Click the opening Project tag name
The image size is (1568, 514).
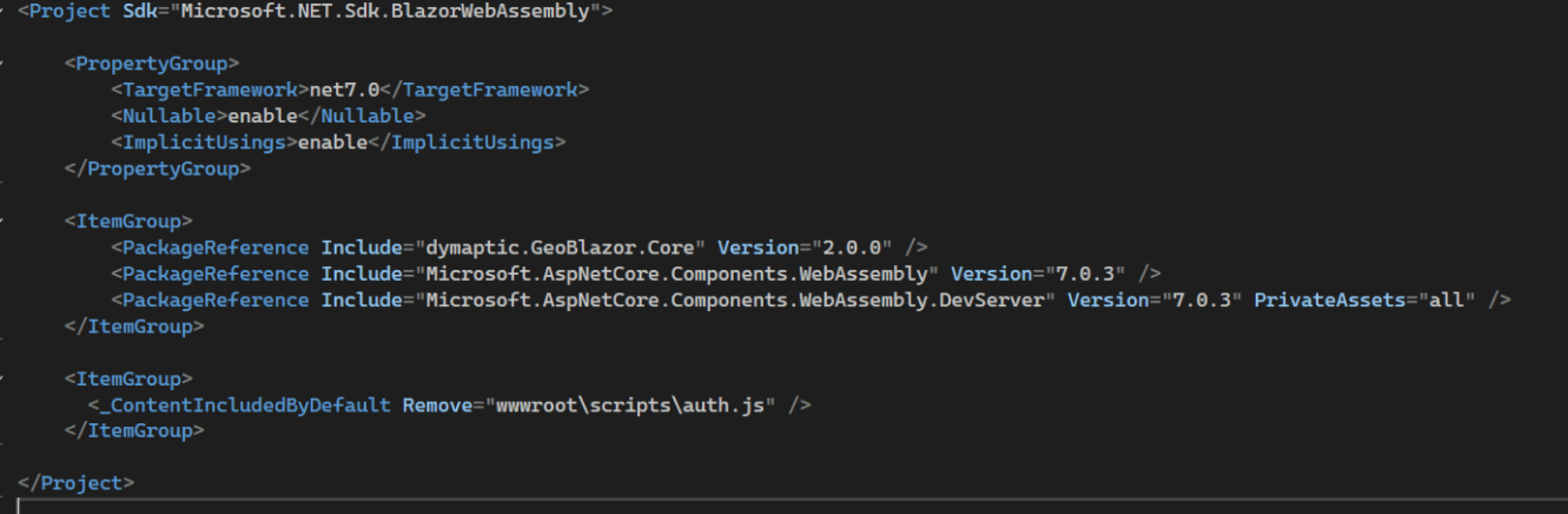tap(70, 12)
